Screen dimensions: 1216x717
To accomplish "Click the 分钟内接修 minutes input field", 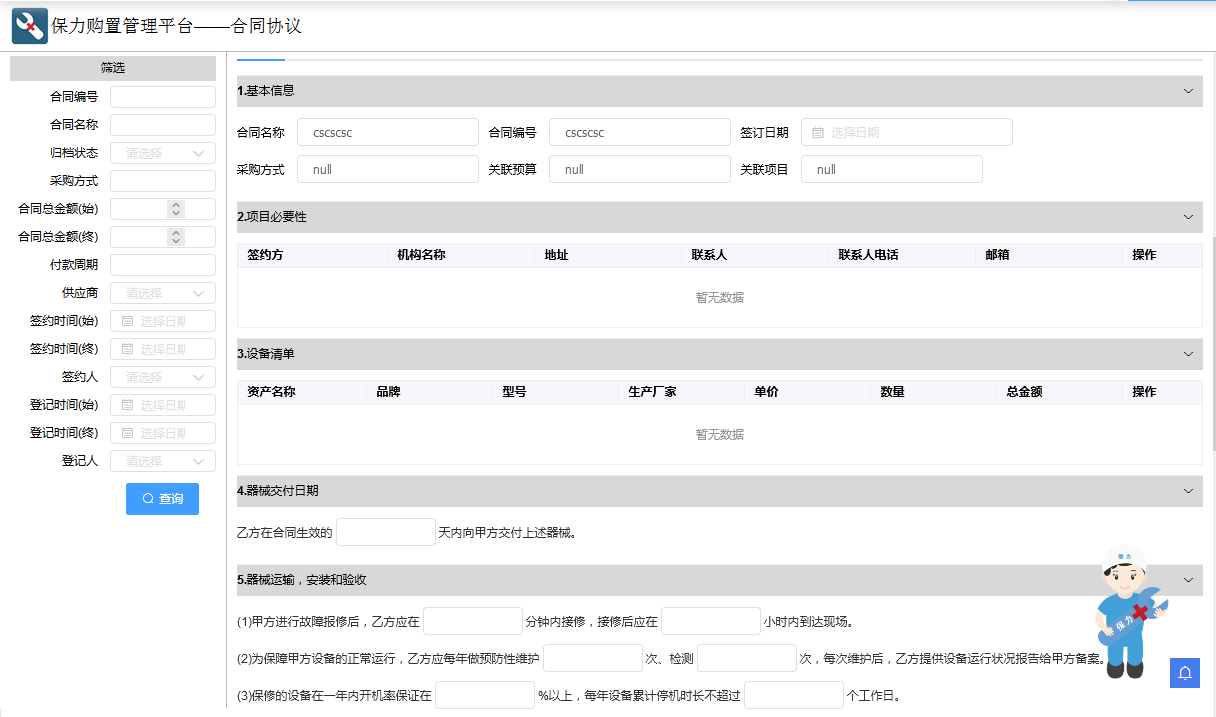I will click(x=473, y=621).
